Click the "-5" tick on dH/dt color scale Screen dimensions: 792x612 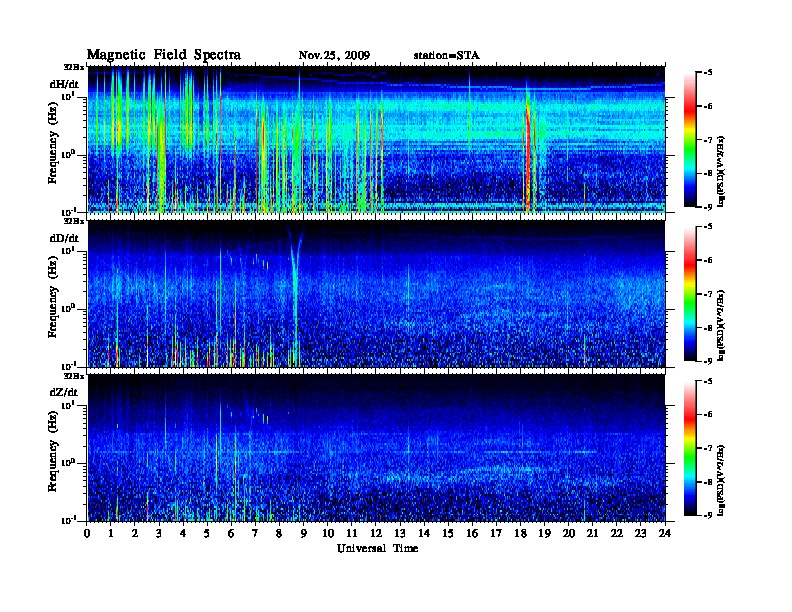tap(708, 73)
